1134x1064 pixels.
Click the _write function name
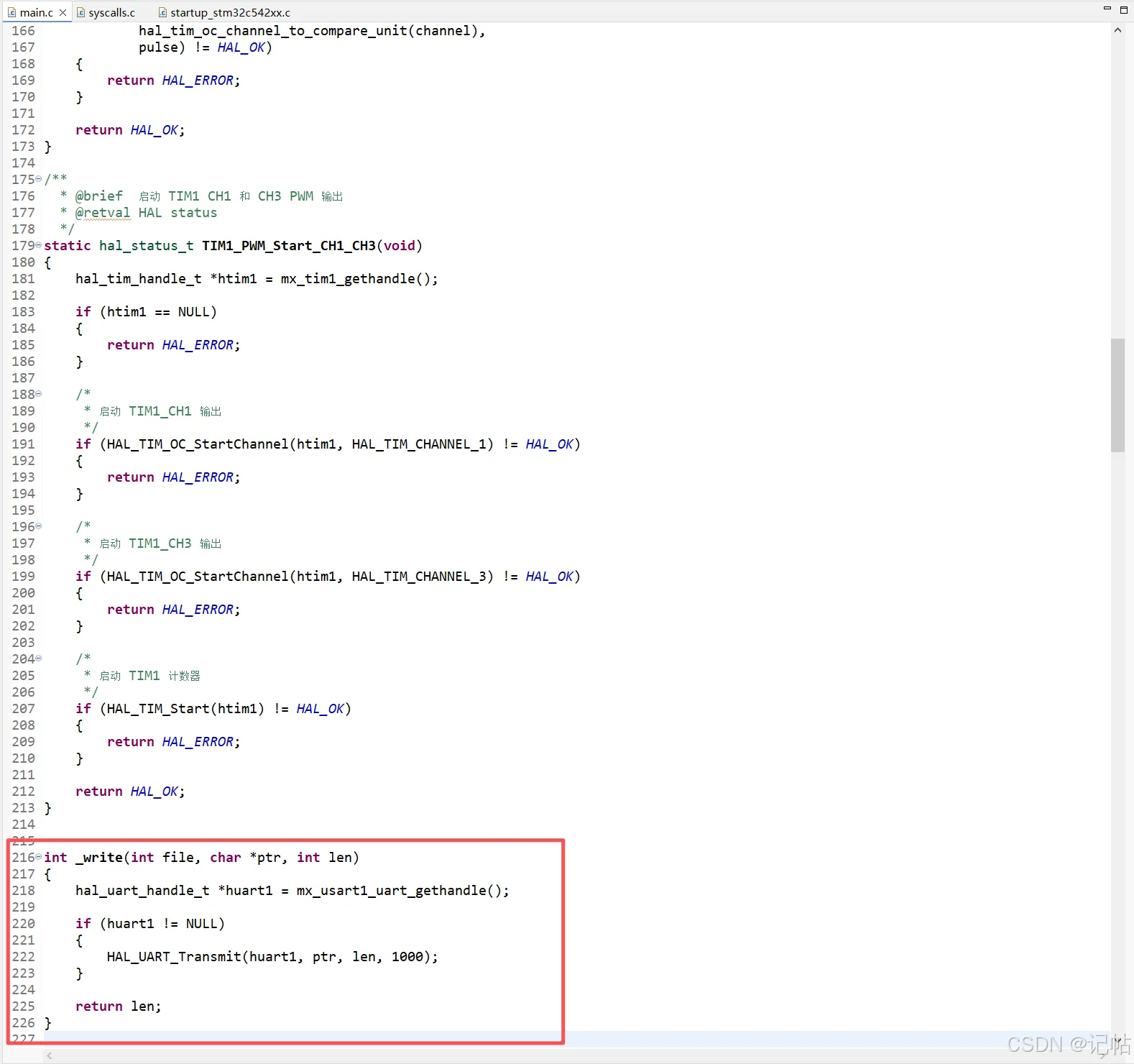pos(98,857)
